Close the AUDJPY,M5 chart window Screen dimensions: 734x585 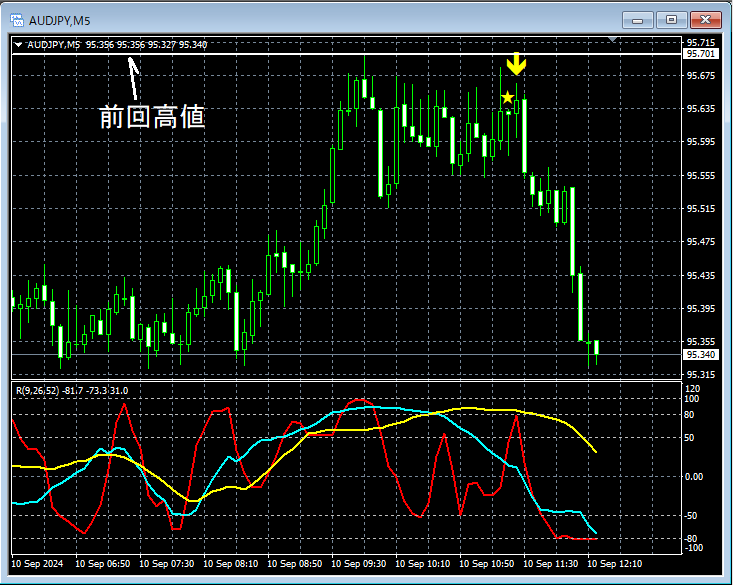[705, 20]
